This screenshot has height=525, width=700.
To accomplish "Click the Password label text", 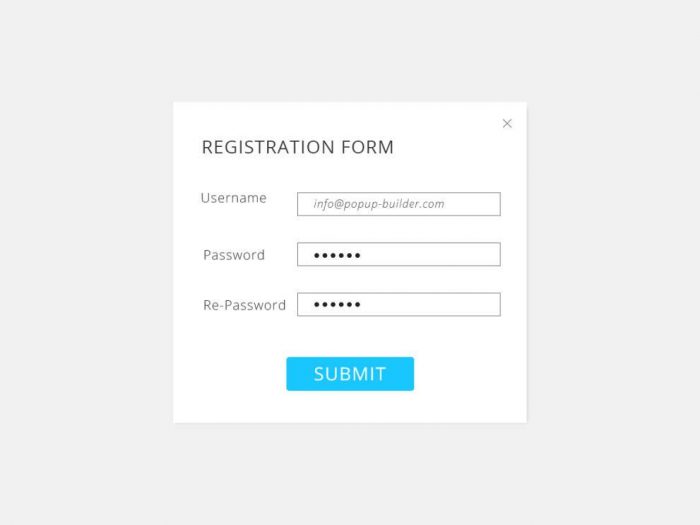I will [234, 255].
